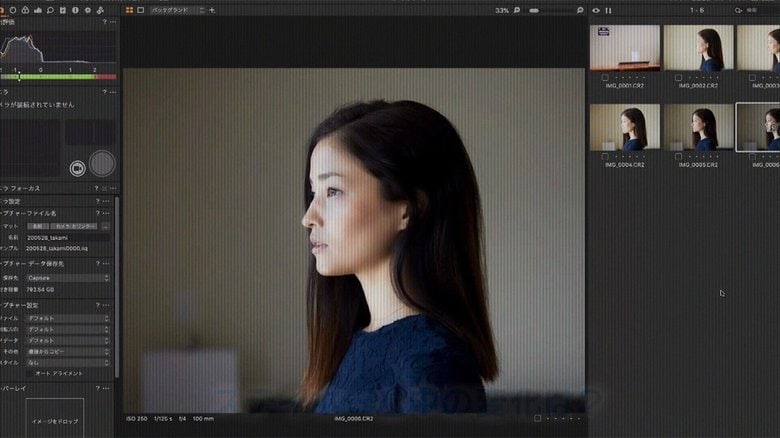Viewport: 780px width, 438px height.
Task: Open options menu of exposure evaluation panel
Action: pos(113,22)
